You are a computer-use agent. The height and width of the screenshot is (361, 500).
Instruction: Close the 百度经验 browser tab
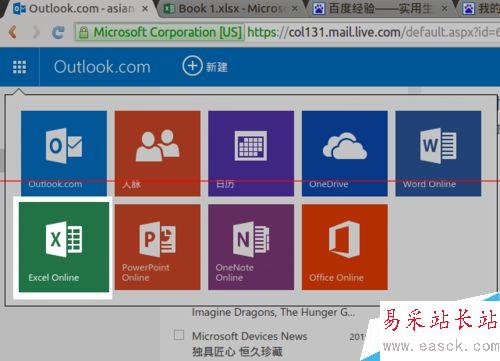point(444,9)
